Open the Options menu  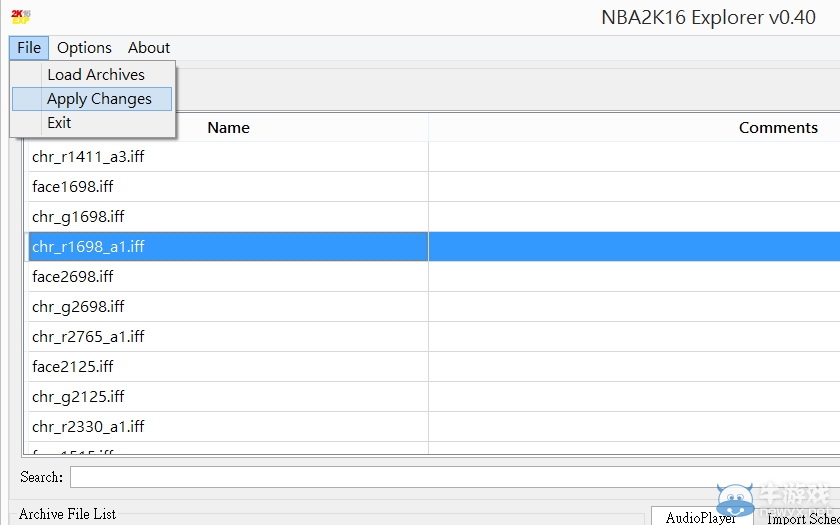coord(84,48)
